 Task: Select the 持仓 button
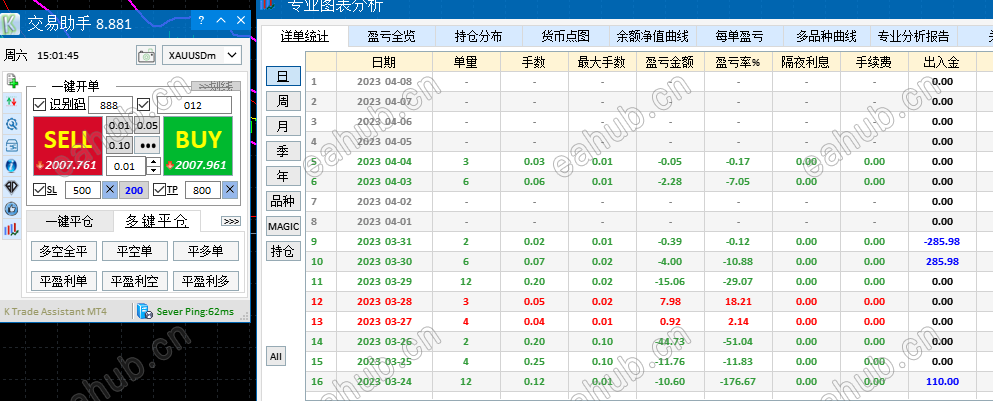[283, 251]
